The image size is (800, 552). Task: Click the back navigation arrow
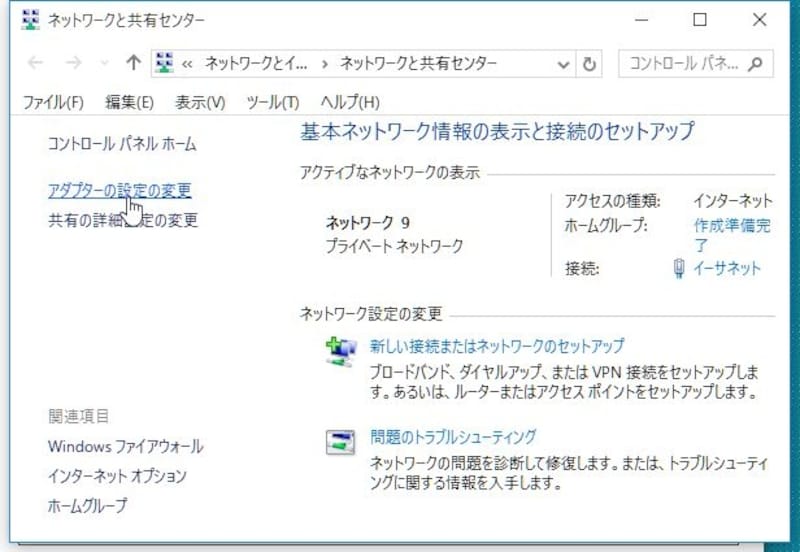pyautogui.click(x=35, y=63)
